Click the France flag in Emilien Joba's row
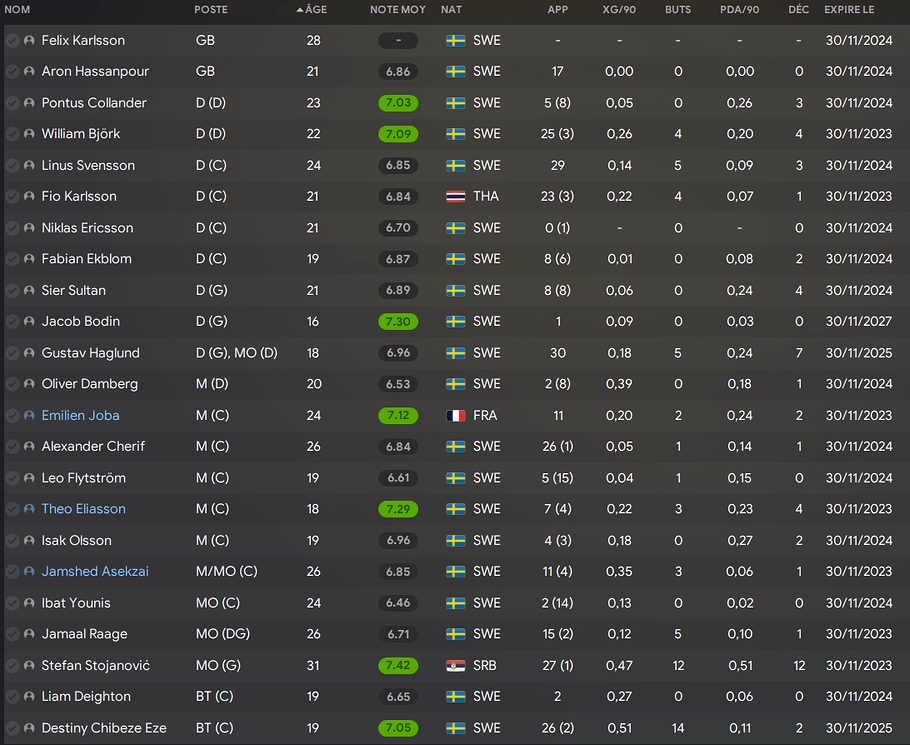Image resolution: width=910 pixels, height=745 pixels. tap(456, 415)
